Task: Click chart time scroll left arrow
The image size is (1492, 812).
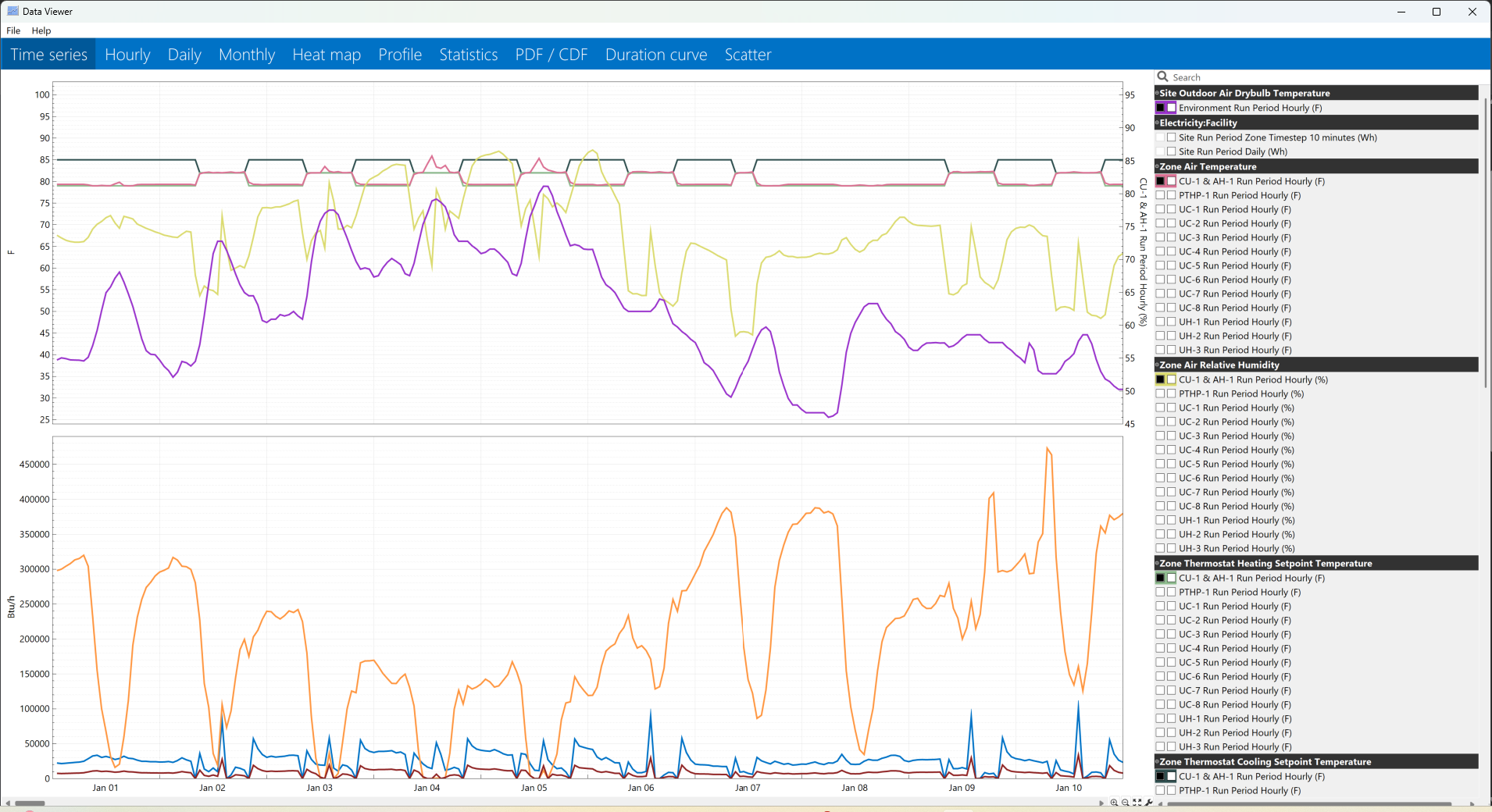Action: click(x=8, y=803)
